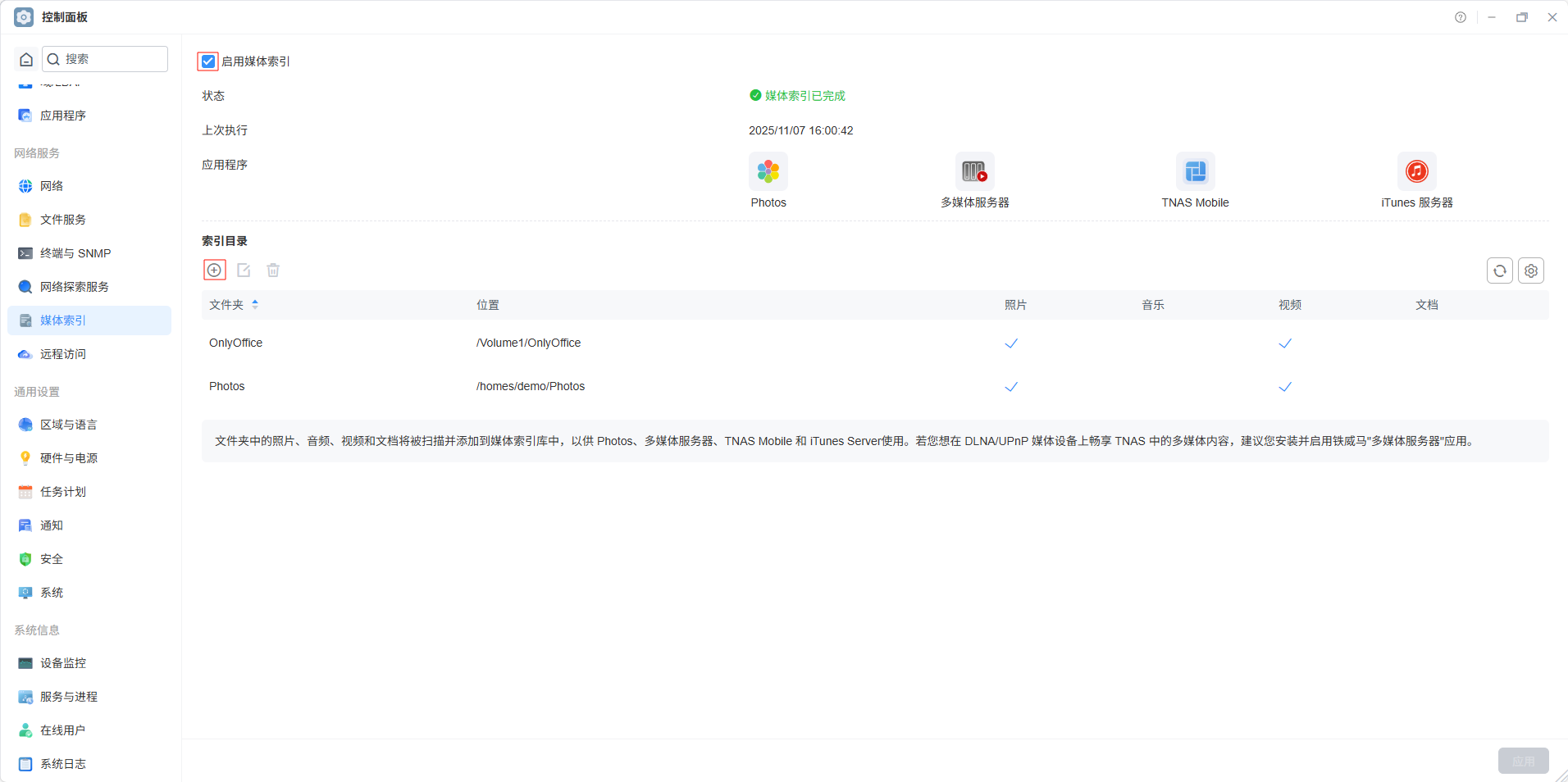Screen dimensions: 1568x782
Task: Click the 网络 globe icon
Action: coord(25,186)
